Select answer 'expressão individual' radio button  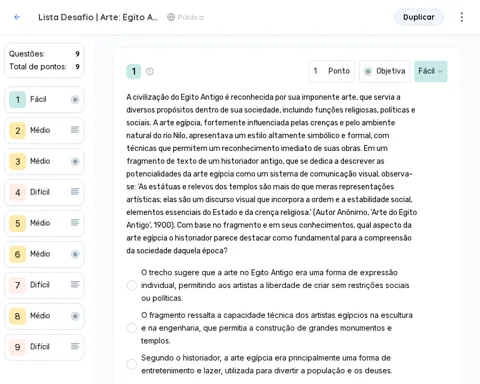(132, 285)
